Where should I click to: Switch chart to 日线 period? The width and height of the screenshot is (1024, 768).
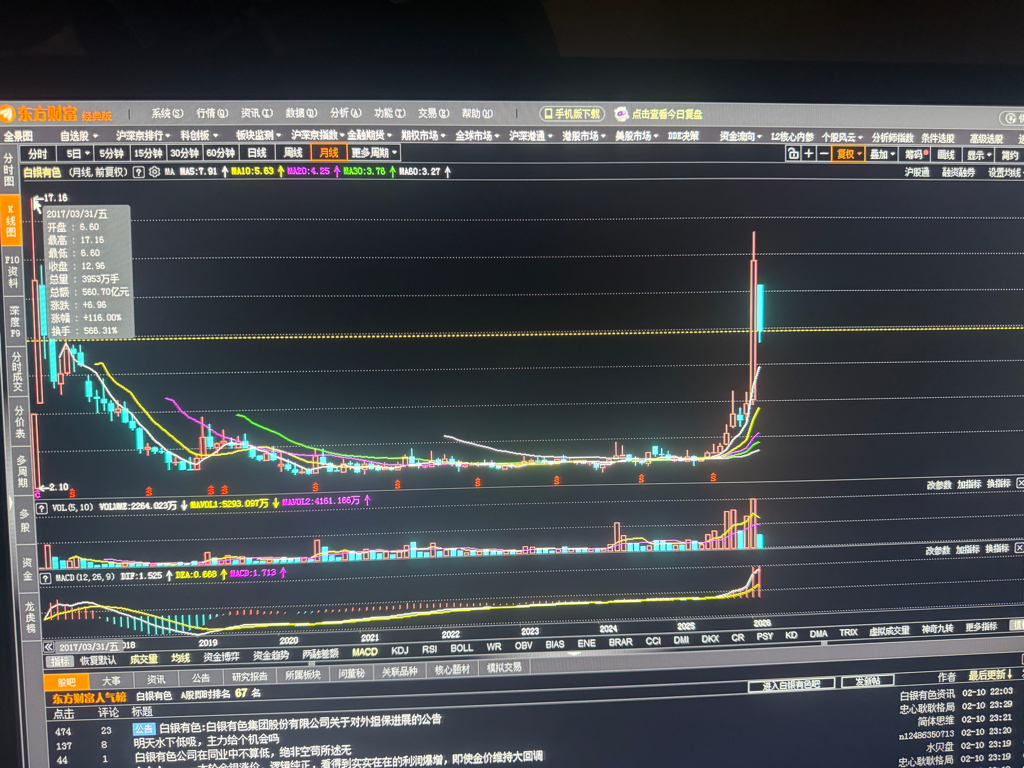coord(257,153)
